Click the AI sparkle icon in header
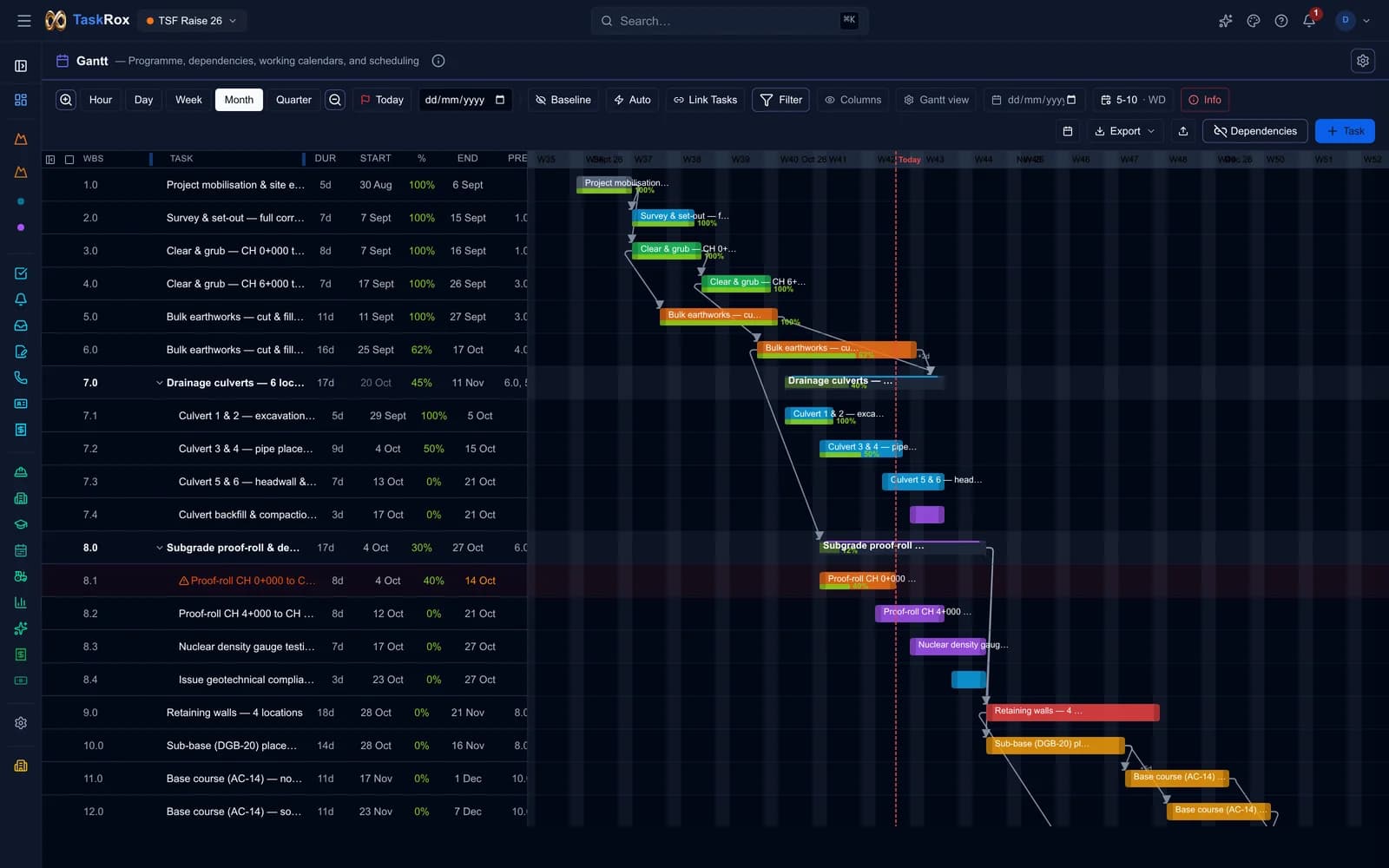This screenshot has height=868, width=1389. (x=1226, y=21)
